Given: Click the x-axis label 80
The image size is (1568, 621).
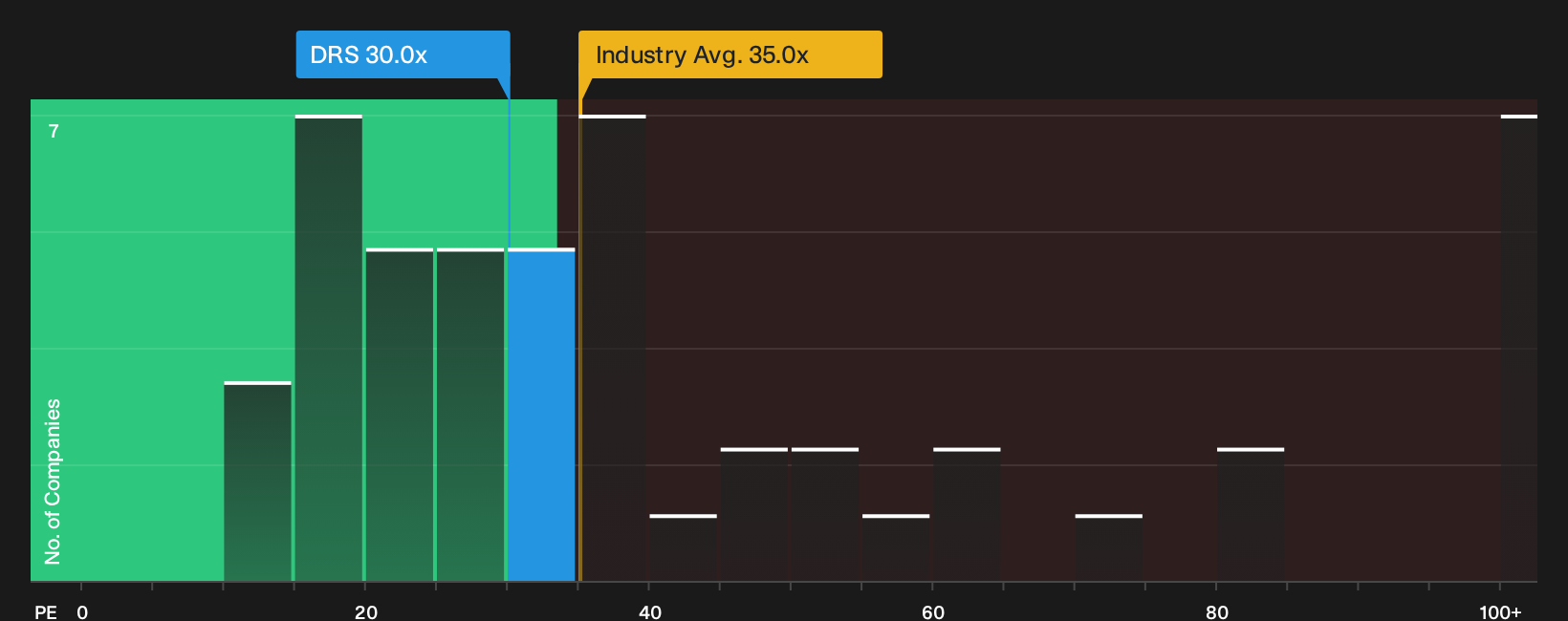Looking at the screenshot, I should [1217, 611].
